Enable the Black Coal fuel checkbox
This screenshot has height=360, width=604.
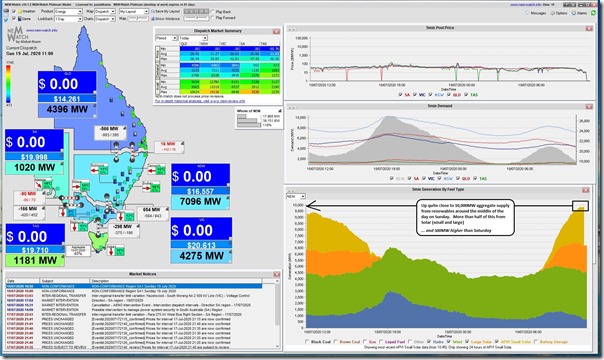click(x=307, y=342)
